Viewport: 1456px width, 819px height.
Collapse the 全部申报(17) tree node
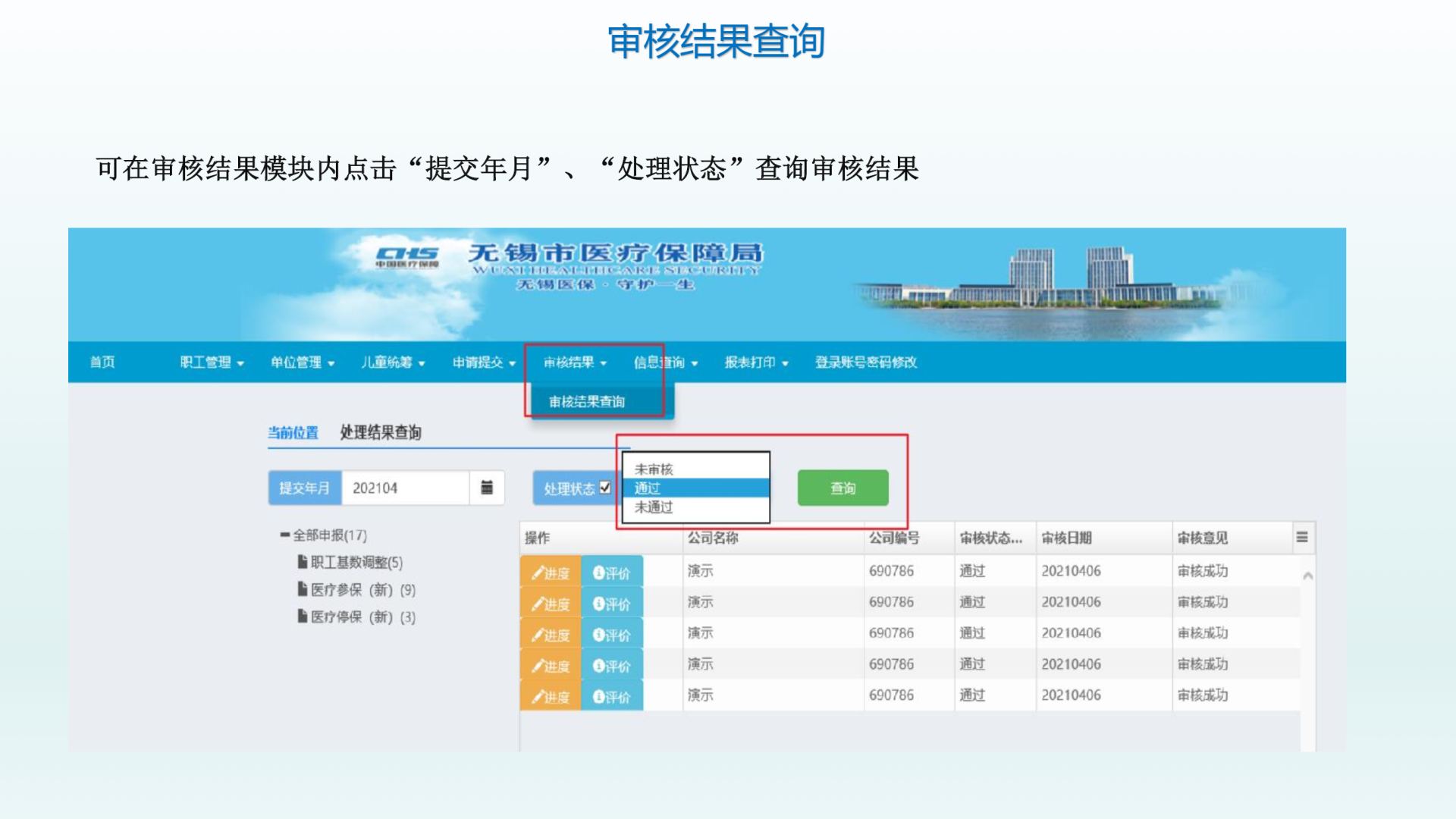pyautogui.click(x=285, y=535)
